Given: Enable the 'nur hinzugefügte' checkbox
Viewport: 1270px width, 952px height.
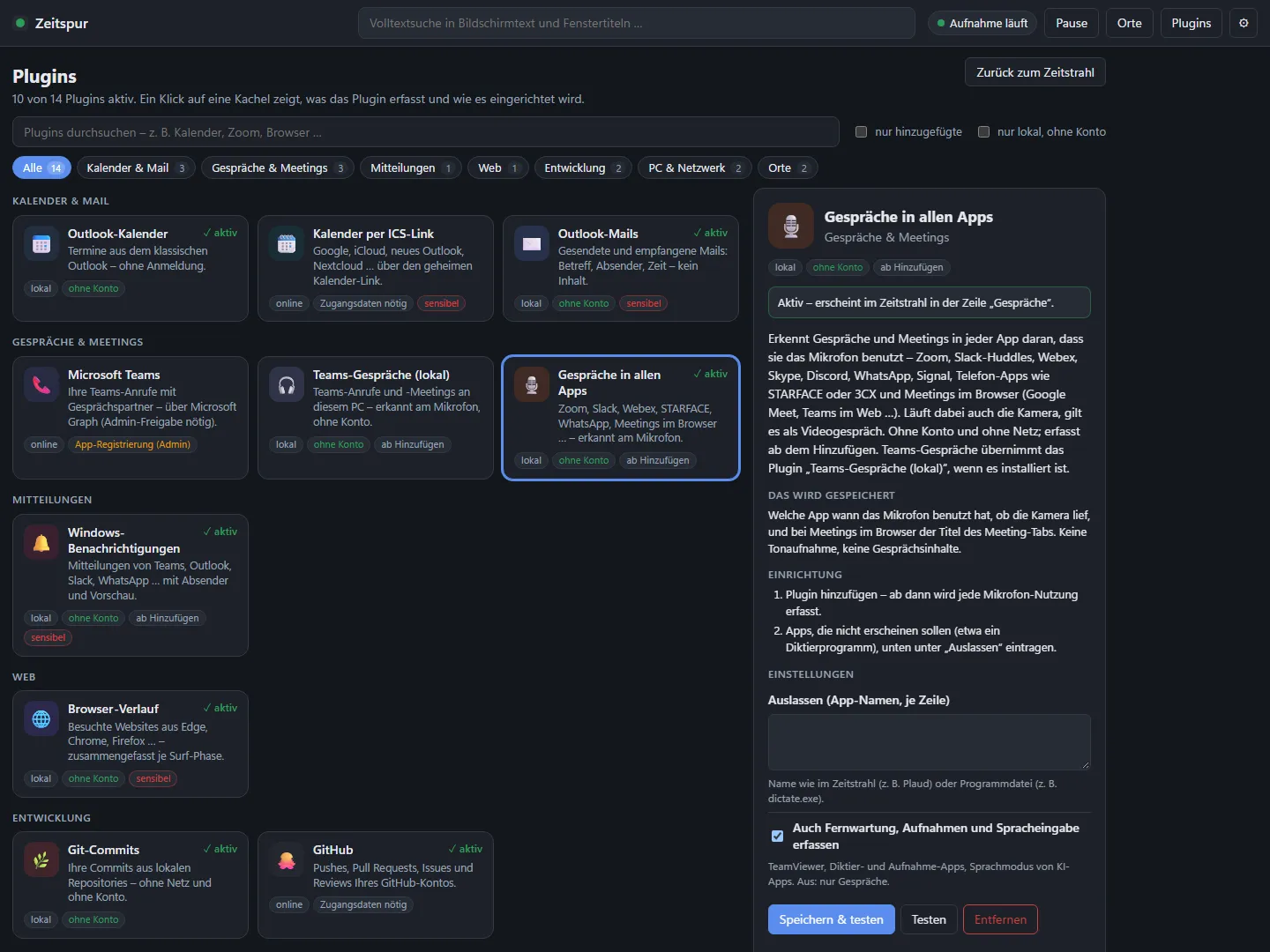Looking at the screenshot, I should 862,131.
